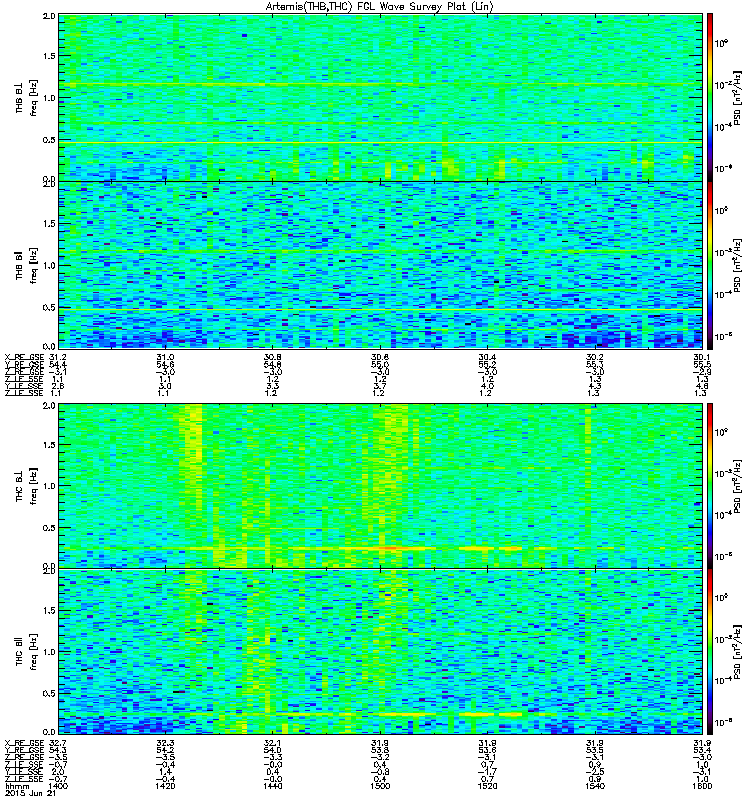Image resolution: width=750 pixels, height=800 pixels.
Task: Click the THB X_RE_GSE value '31.2'
Action: (x=57, y=357)
